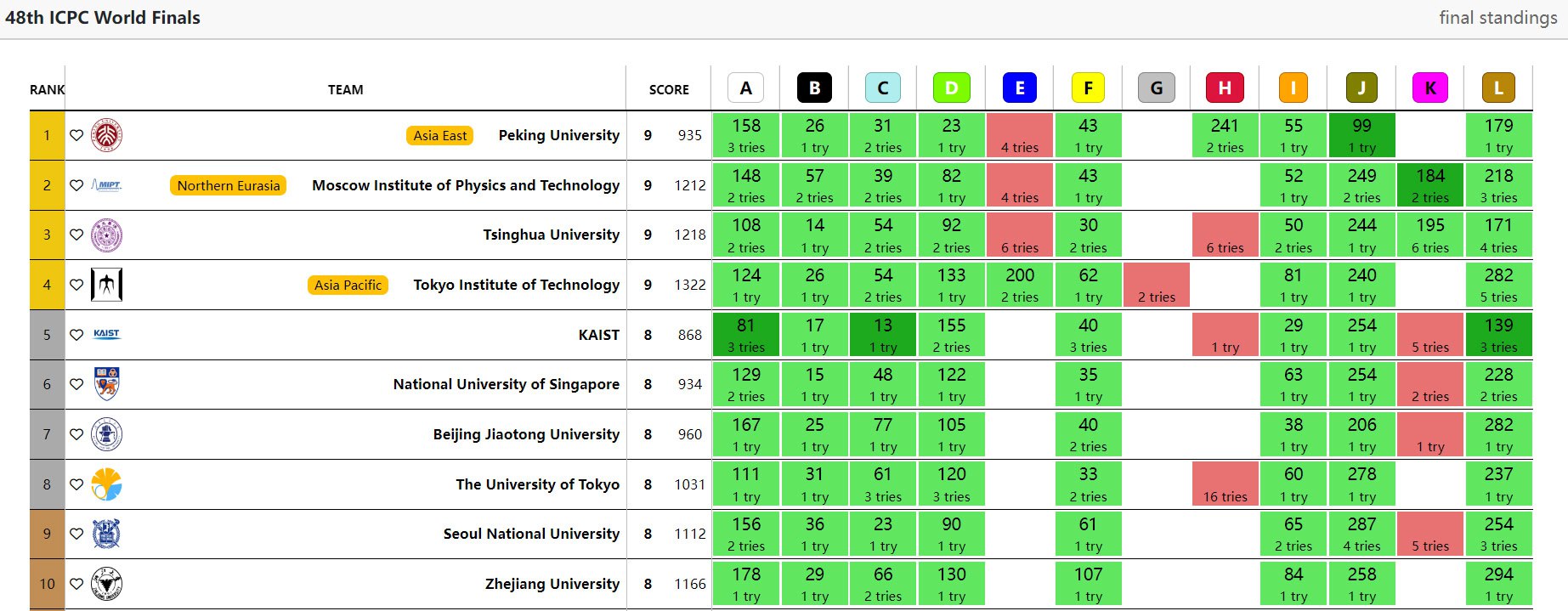The height and width of the screenshot is (611, 1568).
Task: Click the Tsinghua University logo
Action: [x=106, y=235]
